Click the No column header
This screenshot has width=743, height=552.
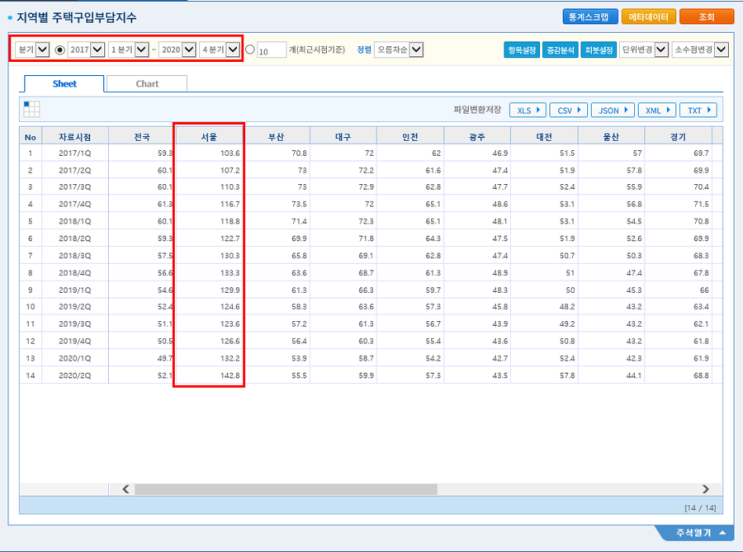point(30,137)
